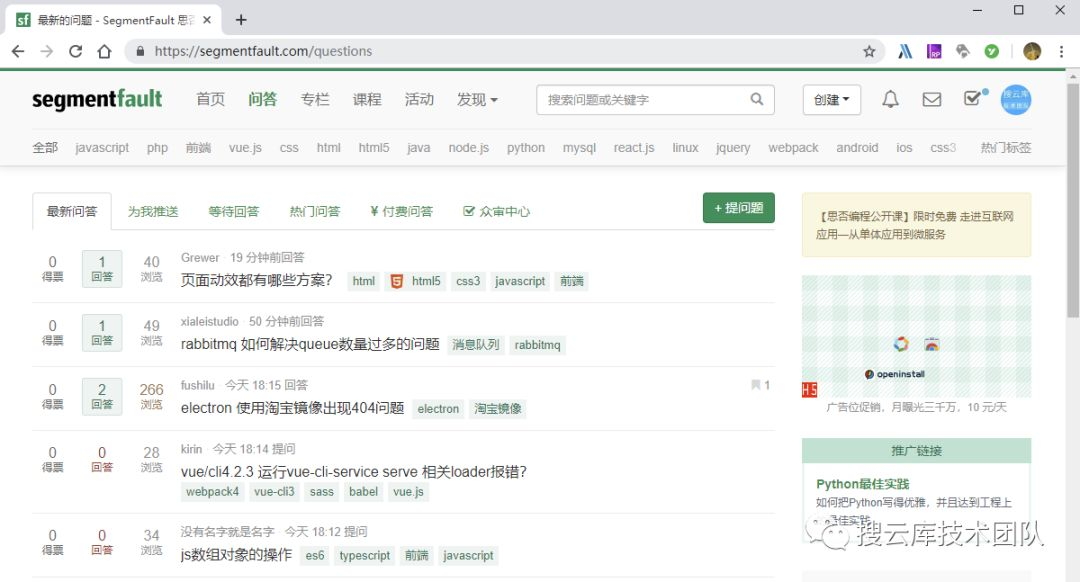Filter by php tag
1080x582 pixels.
[157, 147]
